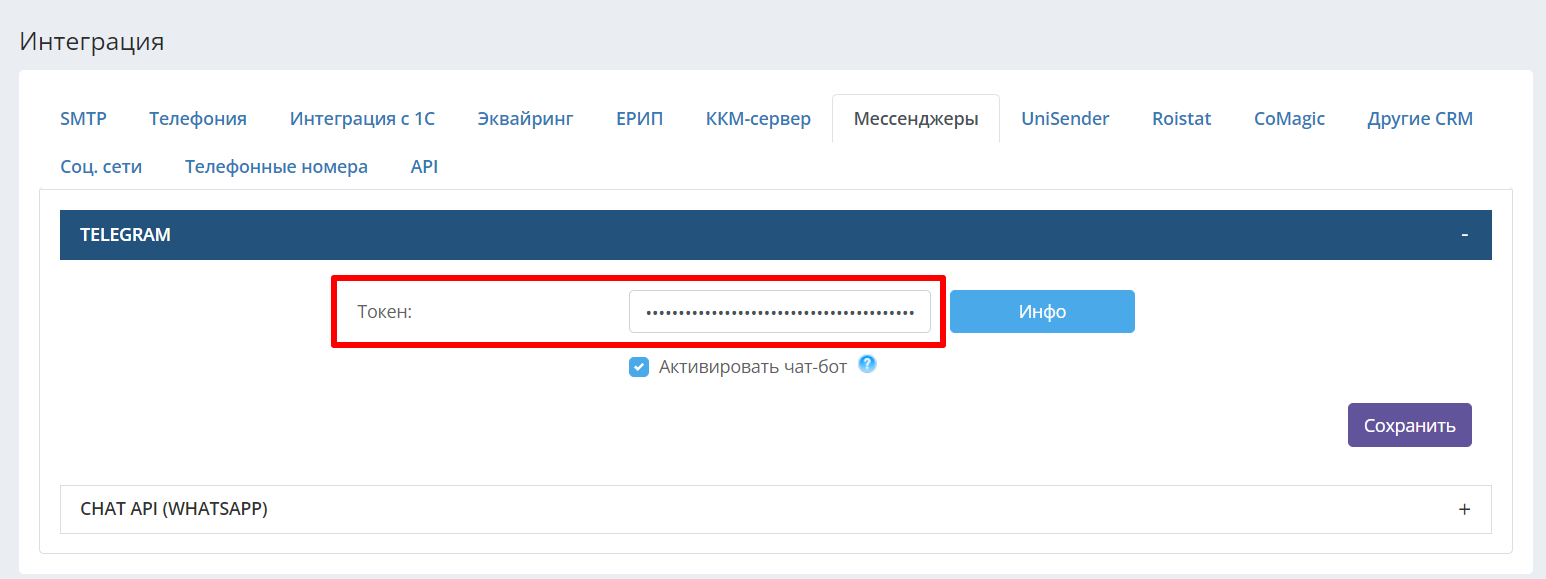Viewport: 1546px width, 579px height.
Task: Open the Roistat tab
Action: pos(1181,118)
